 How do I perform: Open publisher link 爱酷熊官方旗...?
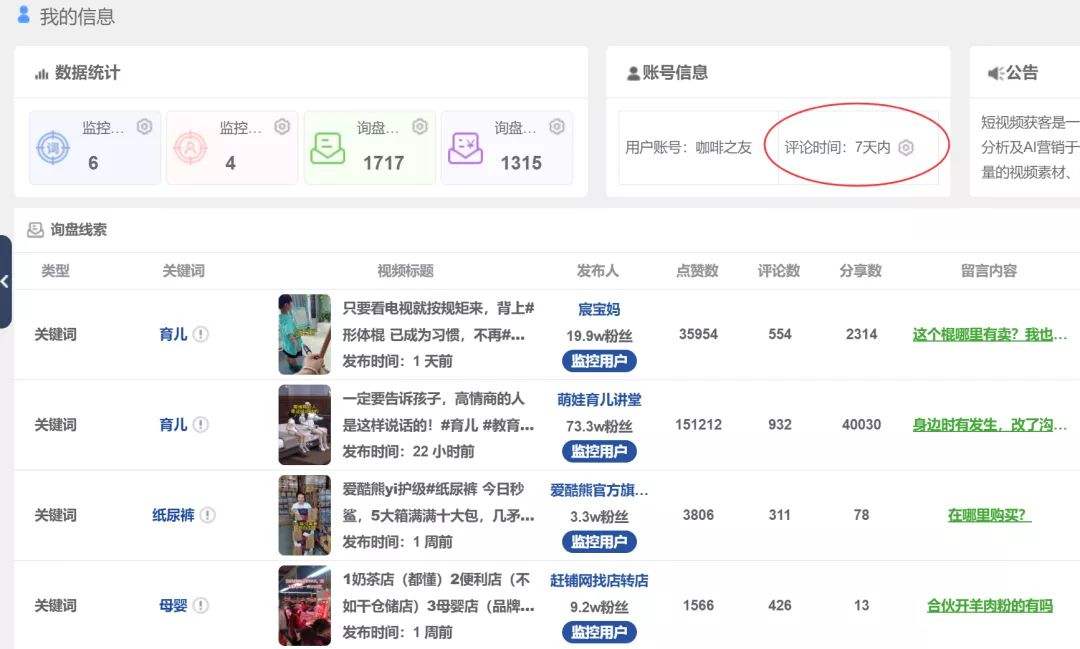click(599, 490)
